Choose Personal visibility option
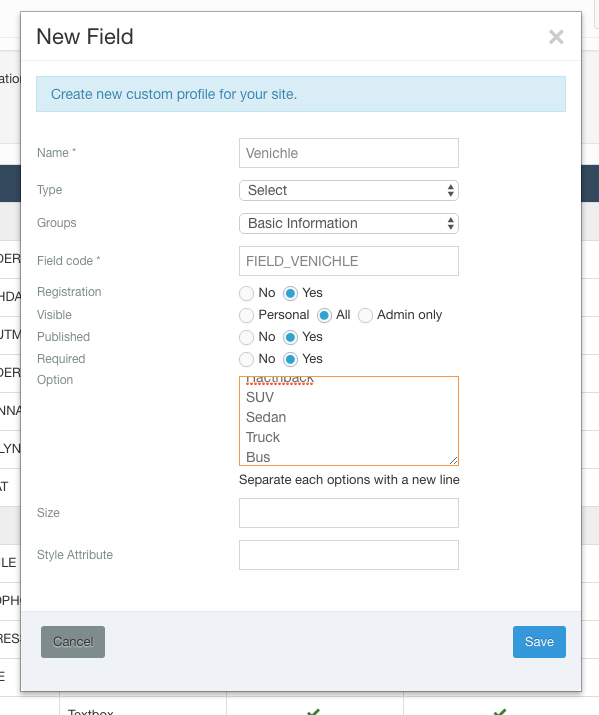Screen dimensions: 599x715 click(247, 315)
